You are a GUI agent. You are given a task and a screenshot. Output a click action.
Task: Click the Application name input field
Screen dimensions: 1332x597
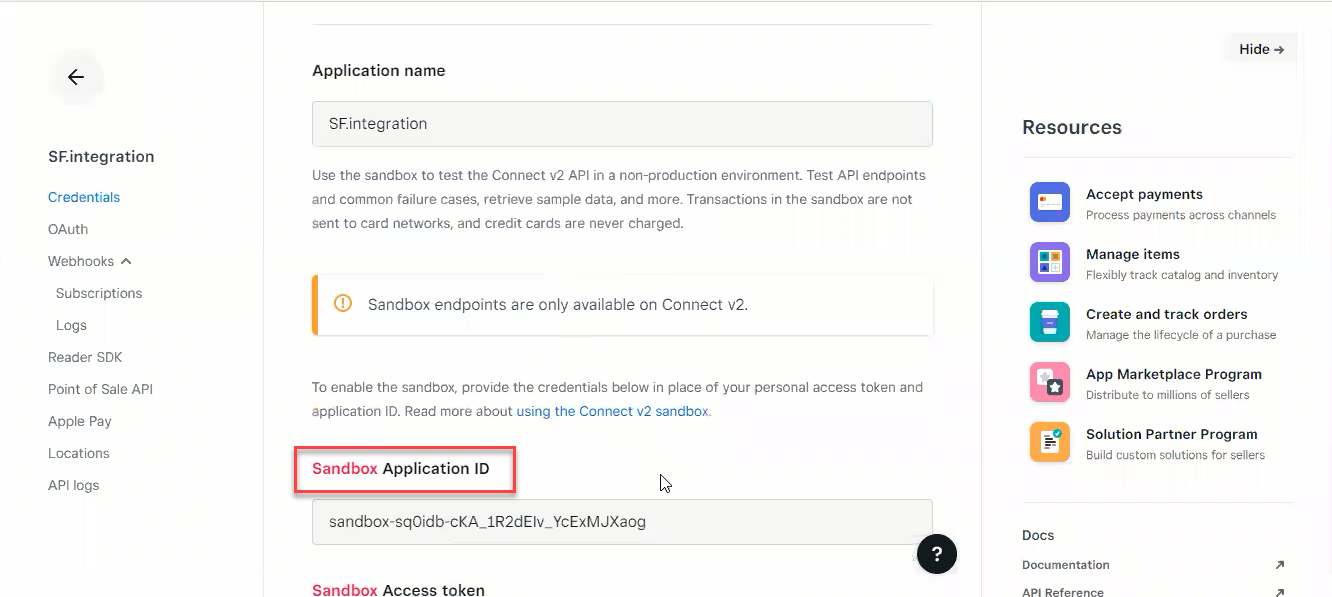622,124
